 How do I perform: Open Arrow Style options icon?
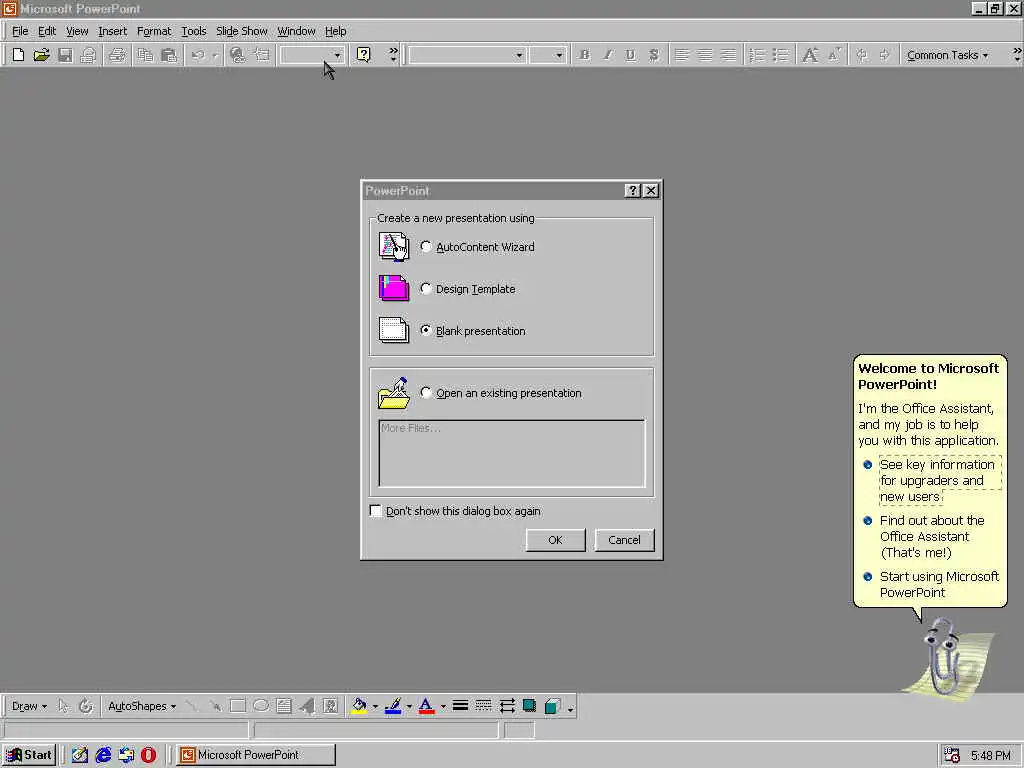pos(507,706)
